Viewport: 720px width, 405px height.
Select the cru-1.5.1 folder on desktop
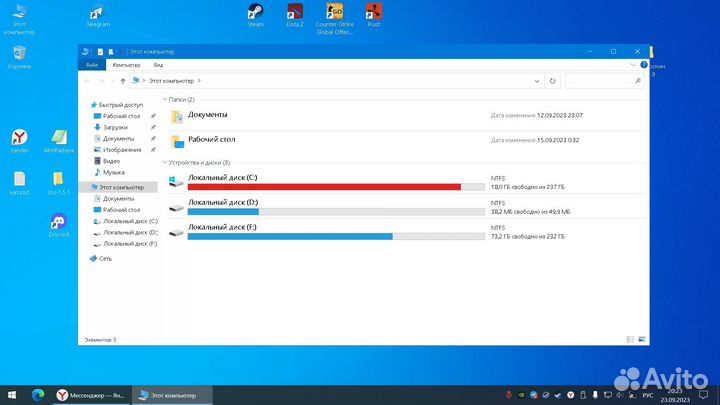[x=58, y=183]
